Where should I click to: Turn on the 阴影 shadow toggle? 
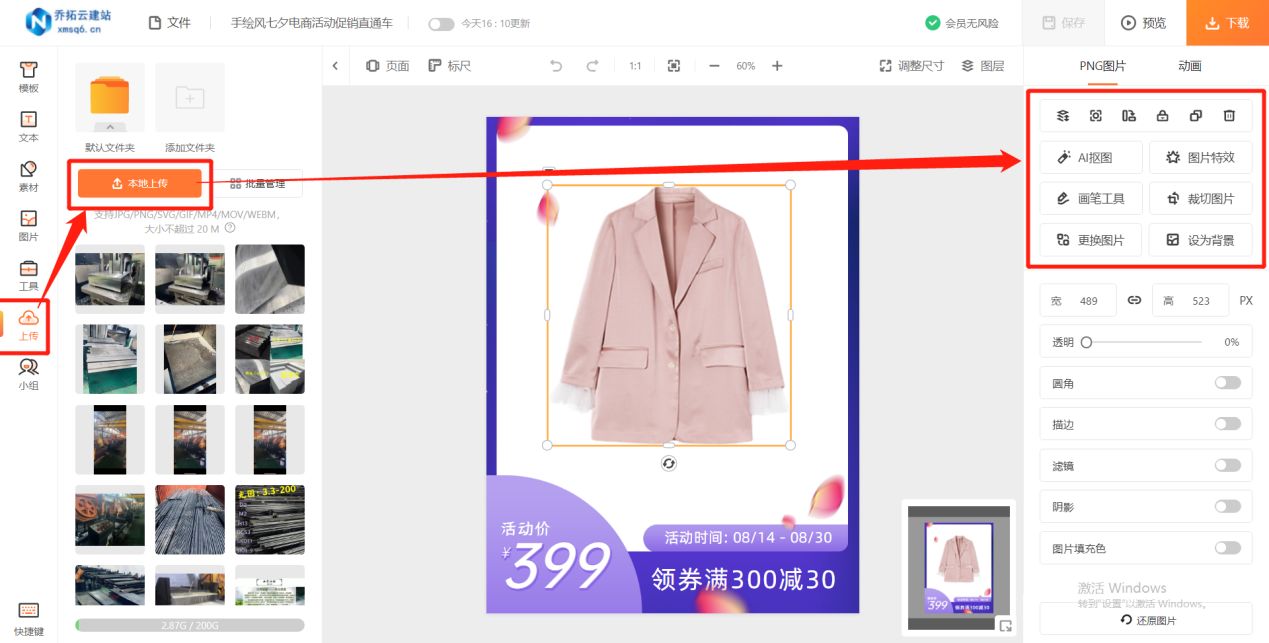1229,506
